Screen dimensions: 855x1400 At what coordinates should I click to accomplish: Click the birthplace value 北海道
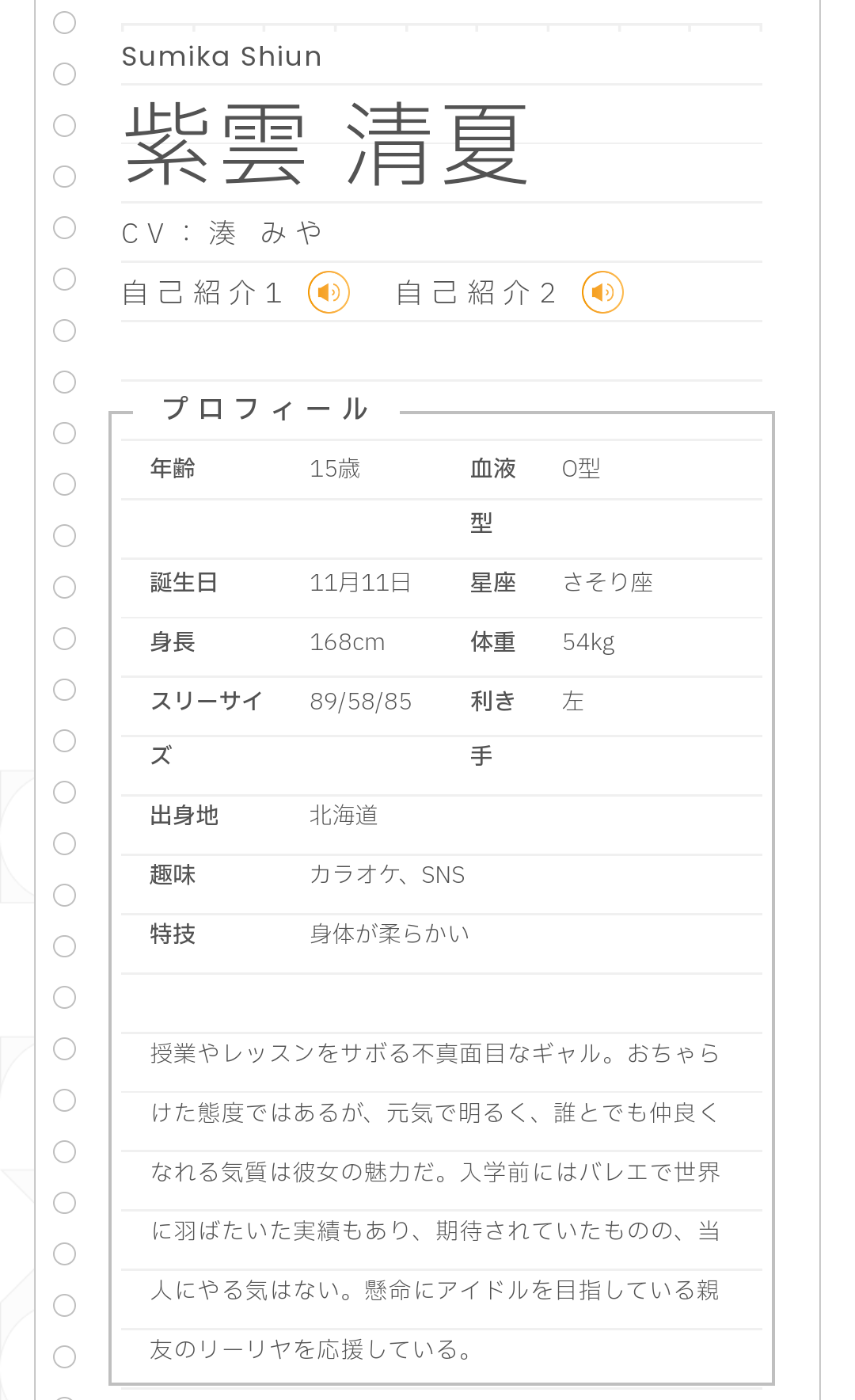coord(344,816)
